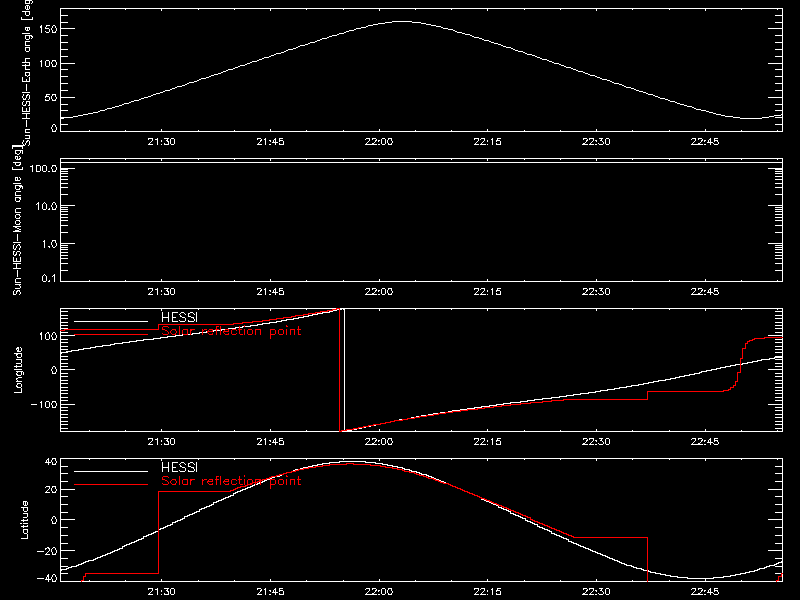Viewport: 800px width, 600px height.
Task: Click HESSI legend label in Latitude plot
Action: click(x=180, y=468)
